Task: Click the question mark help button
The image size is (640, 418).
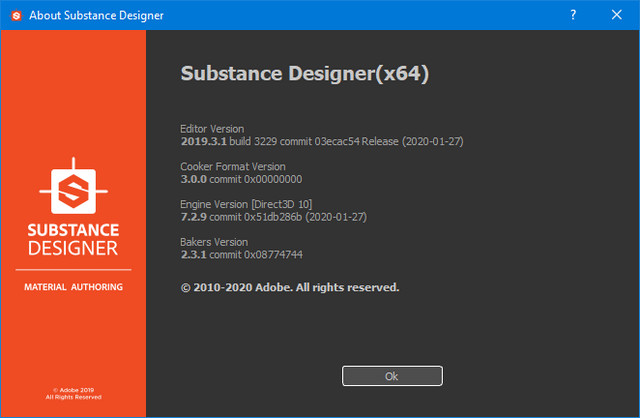Action: [x=573, y=15]
